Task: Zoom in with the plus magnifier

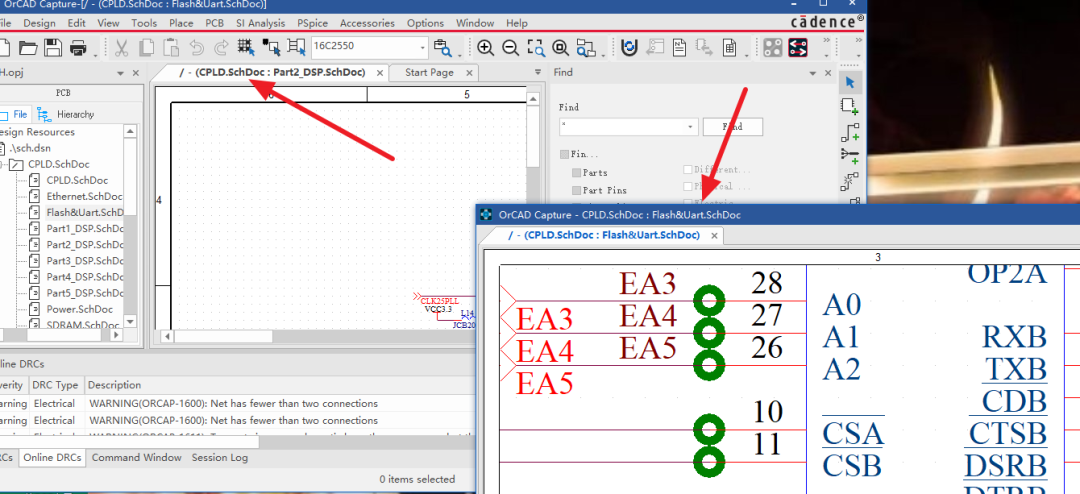Action: coord(486,48)
